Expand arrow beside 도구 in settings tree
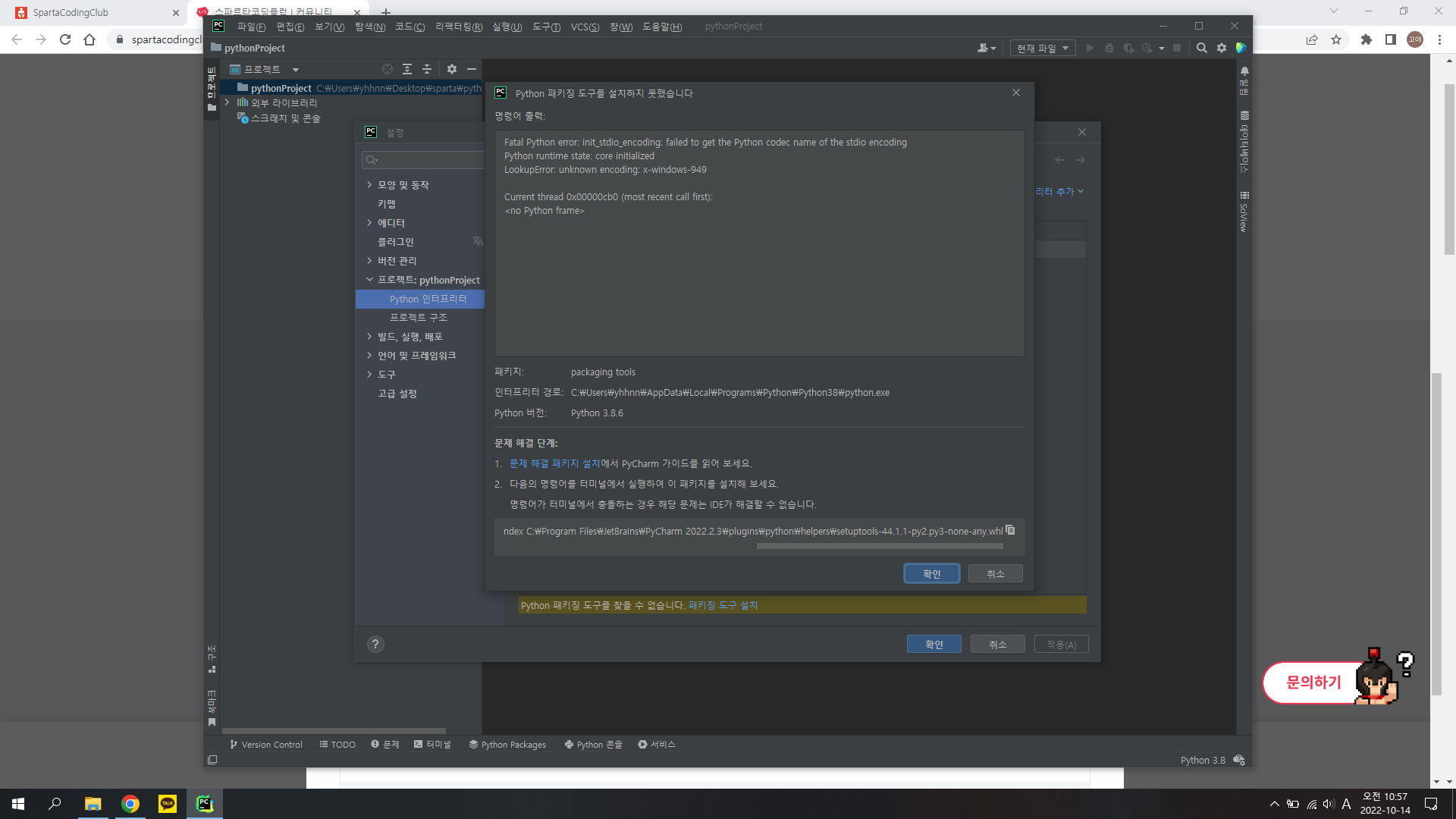1456x819 pixels. coord(369,375)
